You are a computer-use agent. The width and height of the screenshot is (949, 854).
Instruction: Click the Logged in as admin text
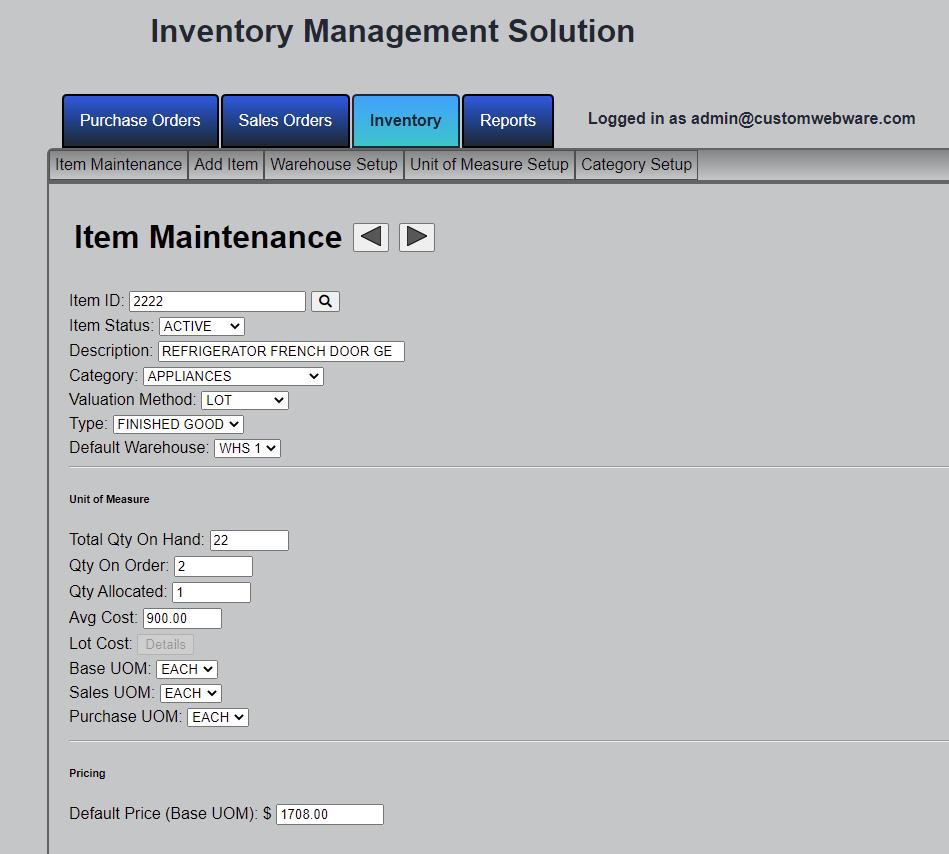click(x=752, y=119)
